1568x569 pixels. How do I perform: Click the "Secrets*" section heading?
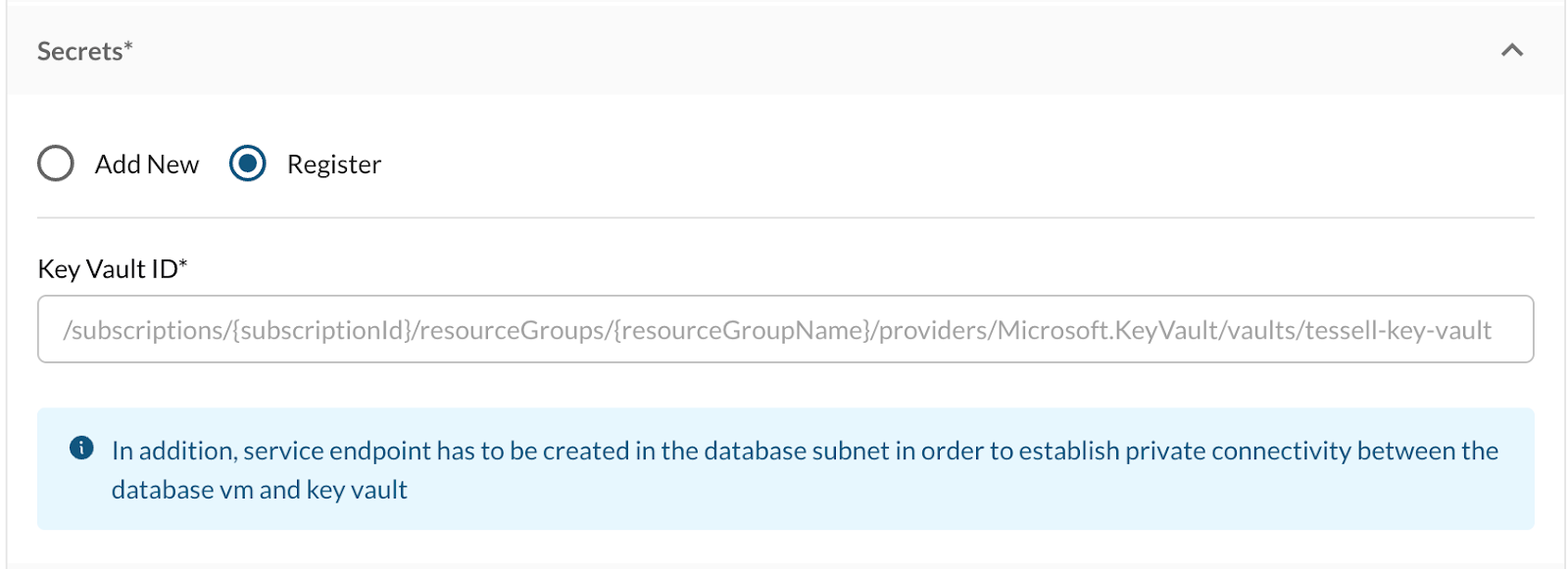[x=79, y=52]
